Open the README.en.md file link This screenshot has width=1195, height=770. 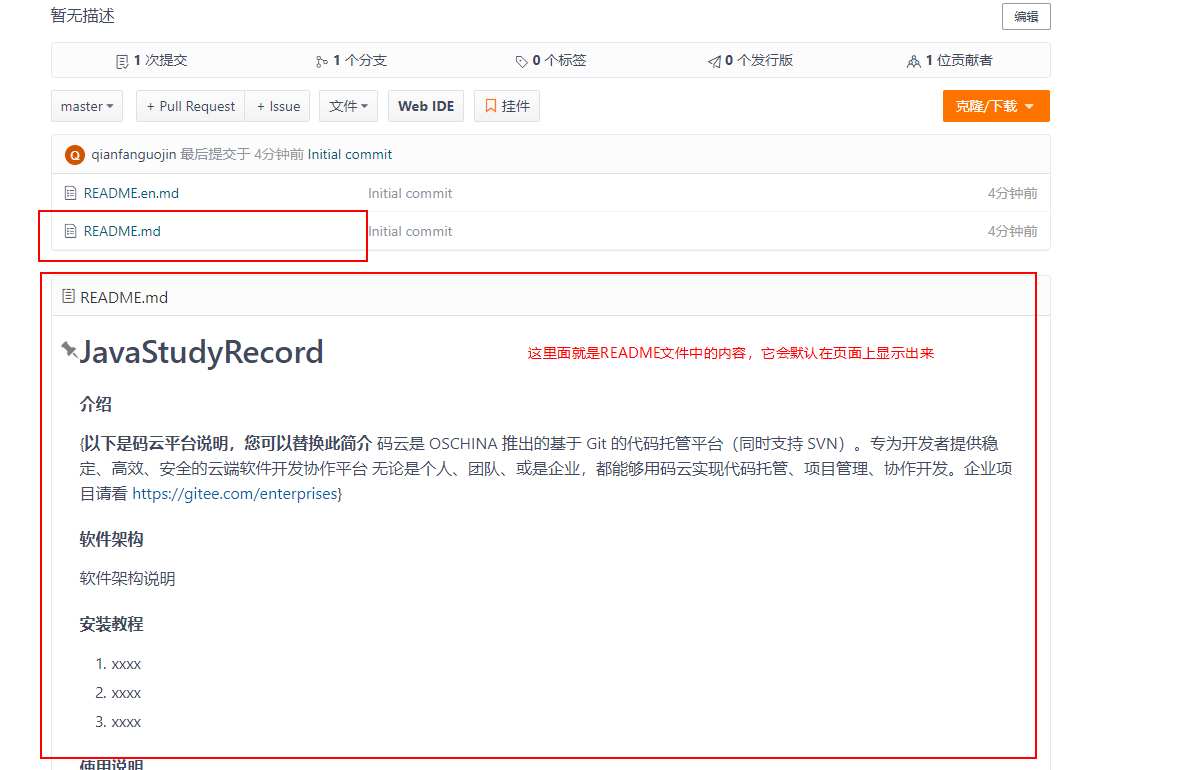(131, 193)
